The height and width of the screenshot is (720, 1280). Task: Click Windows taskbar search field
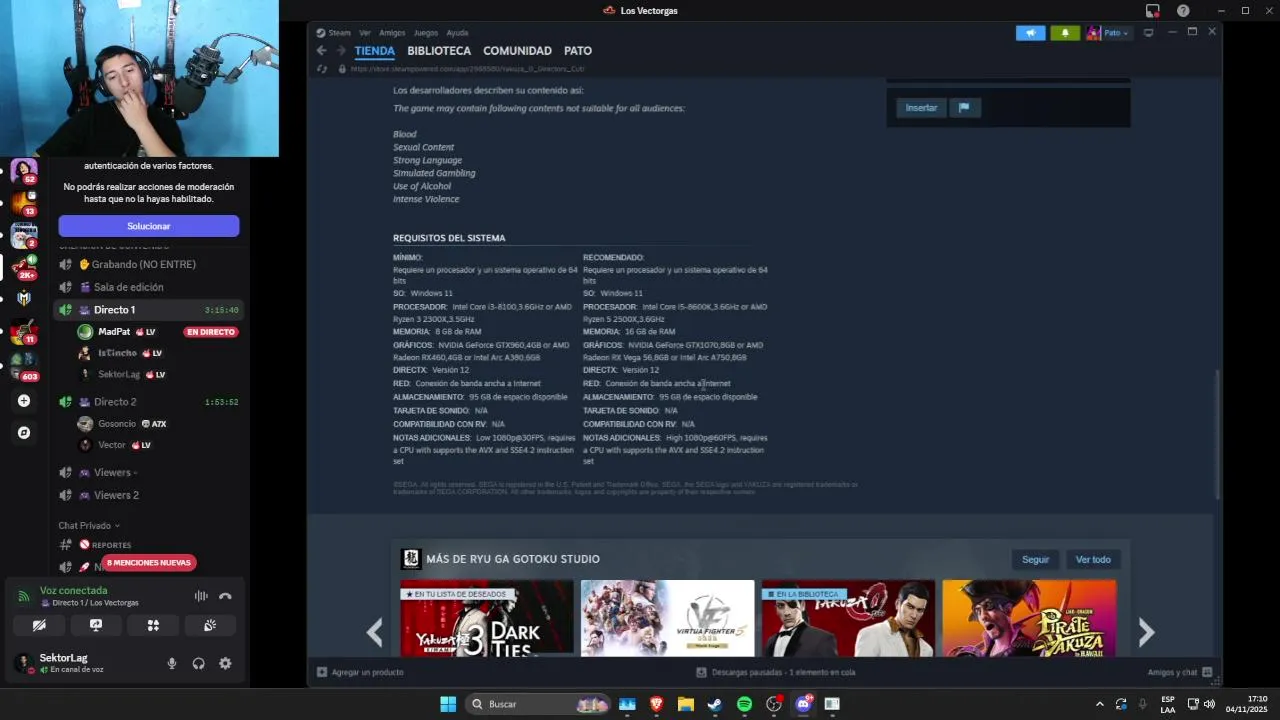coord(539,704)
